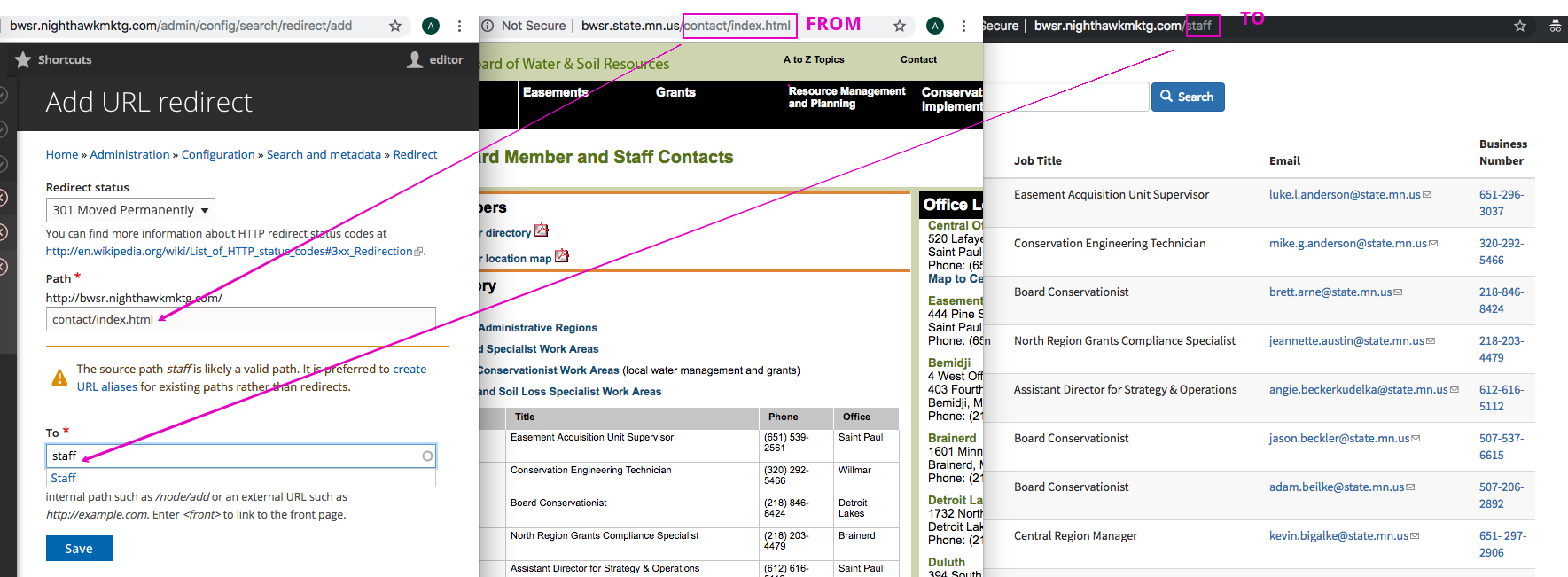Click the Not Secure info icon
The image size is (1568, 577).
[488, 26]
